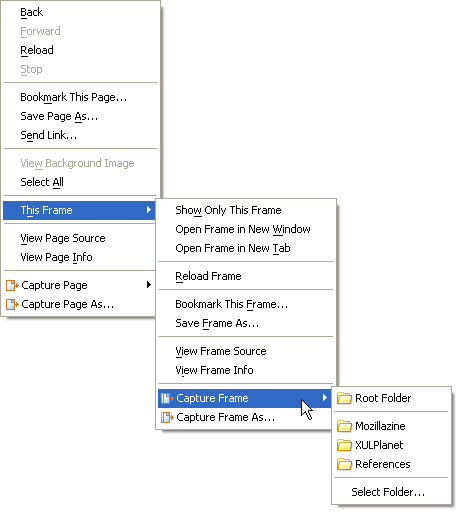462x515 pixels.
Task: Expand the Capture Page submenu arrow
Action: point(149,285)
